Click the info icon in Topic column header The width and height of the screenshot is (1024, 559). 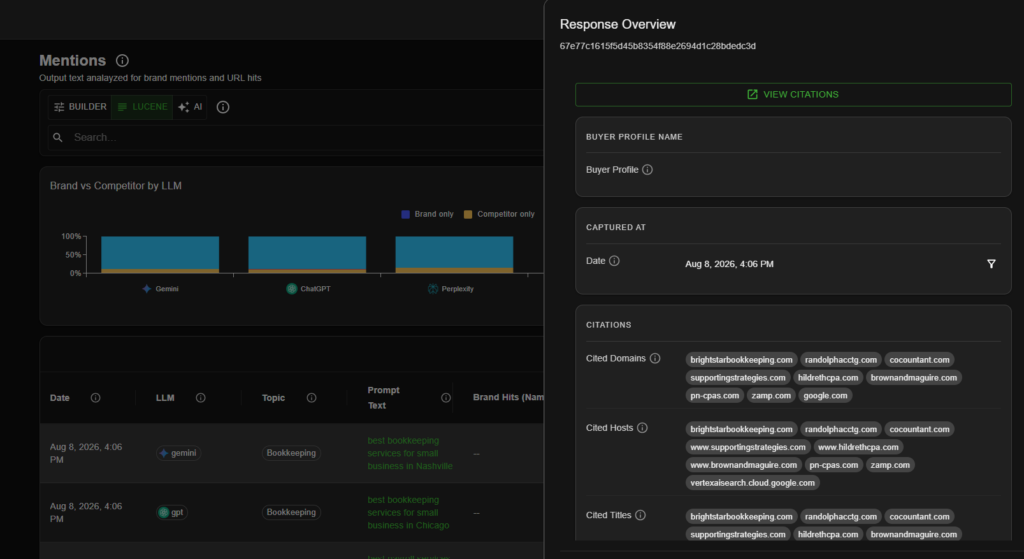(x=312, y=398)
